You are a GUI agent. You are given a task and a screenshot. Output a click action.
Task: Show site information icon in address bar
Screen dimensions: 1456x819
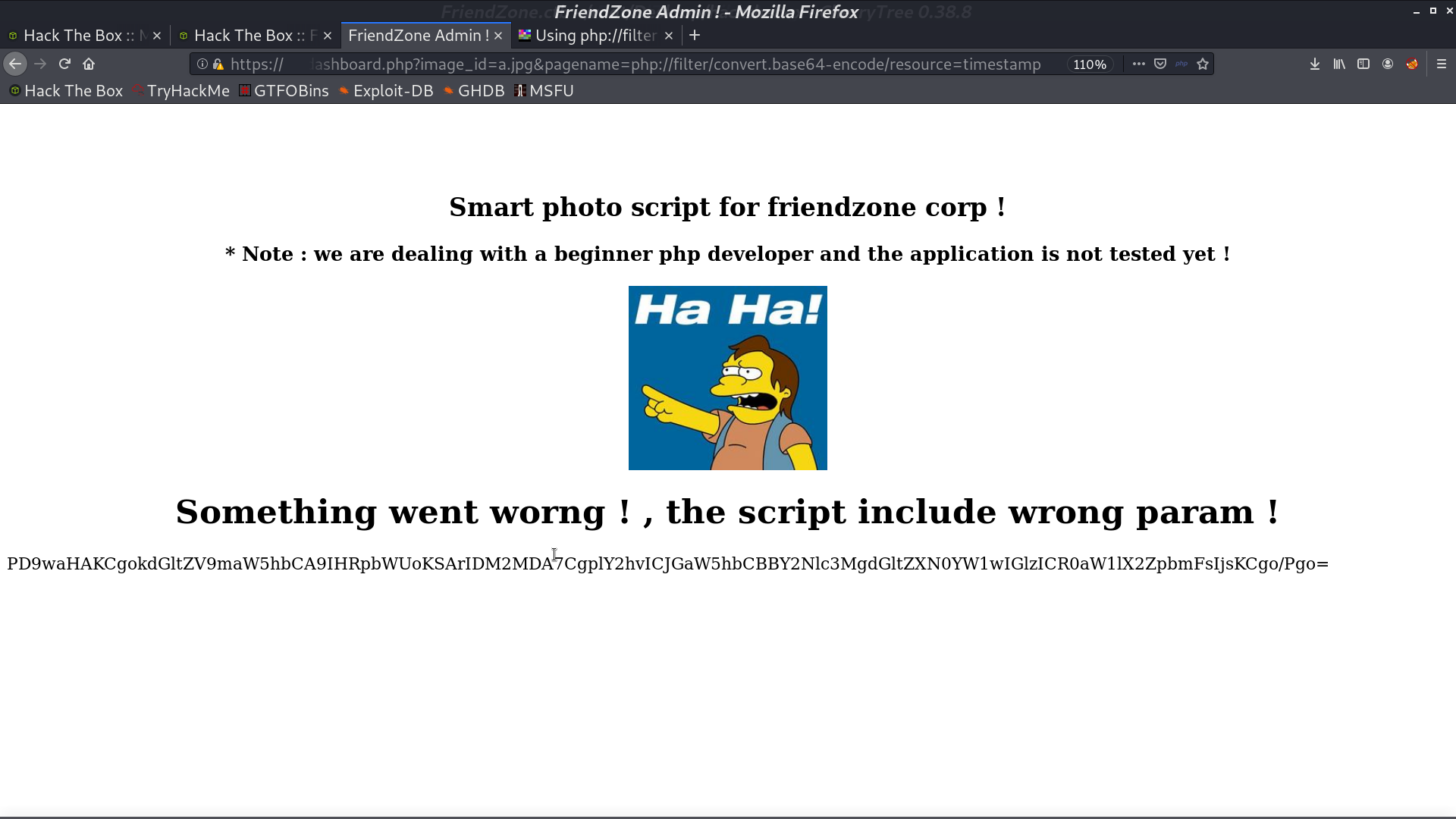pos(202,64)
